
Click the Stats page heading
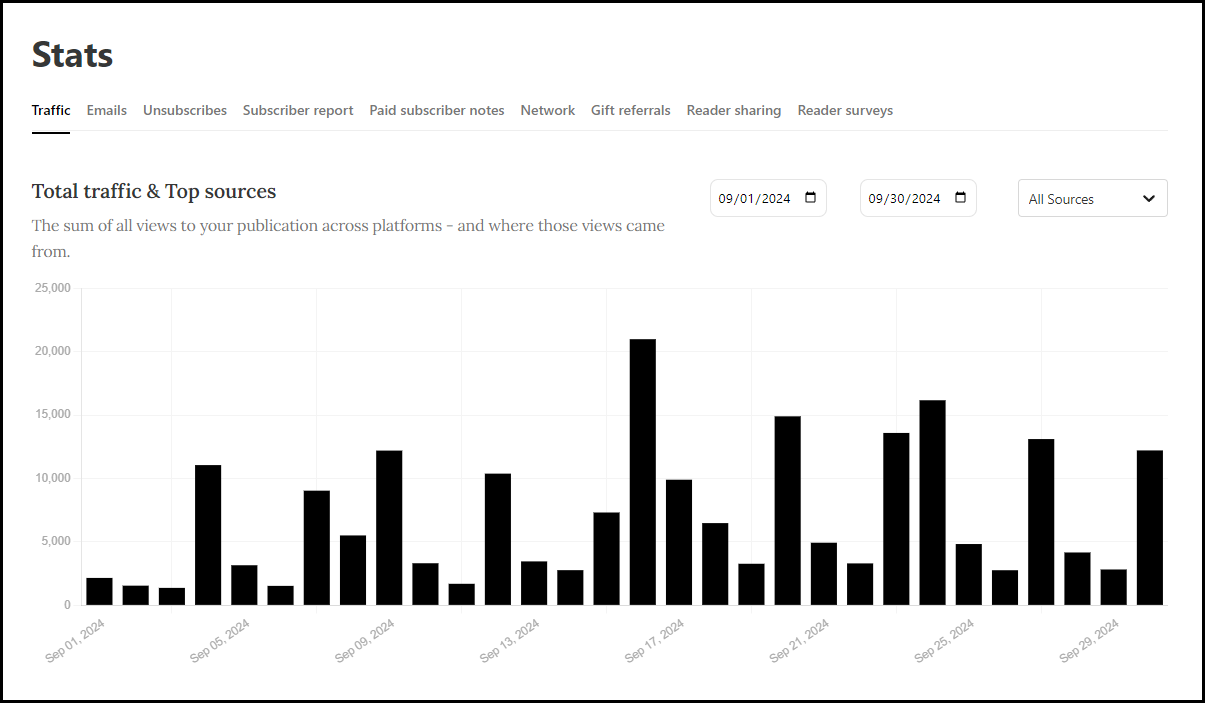73,55
